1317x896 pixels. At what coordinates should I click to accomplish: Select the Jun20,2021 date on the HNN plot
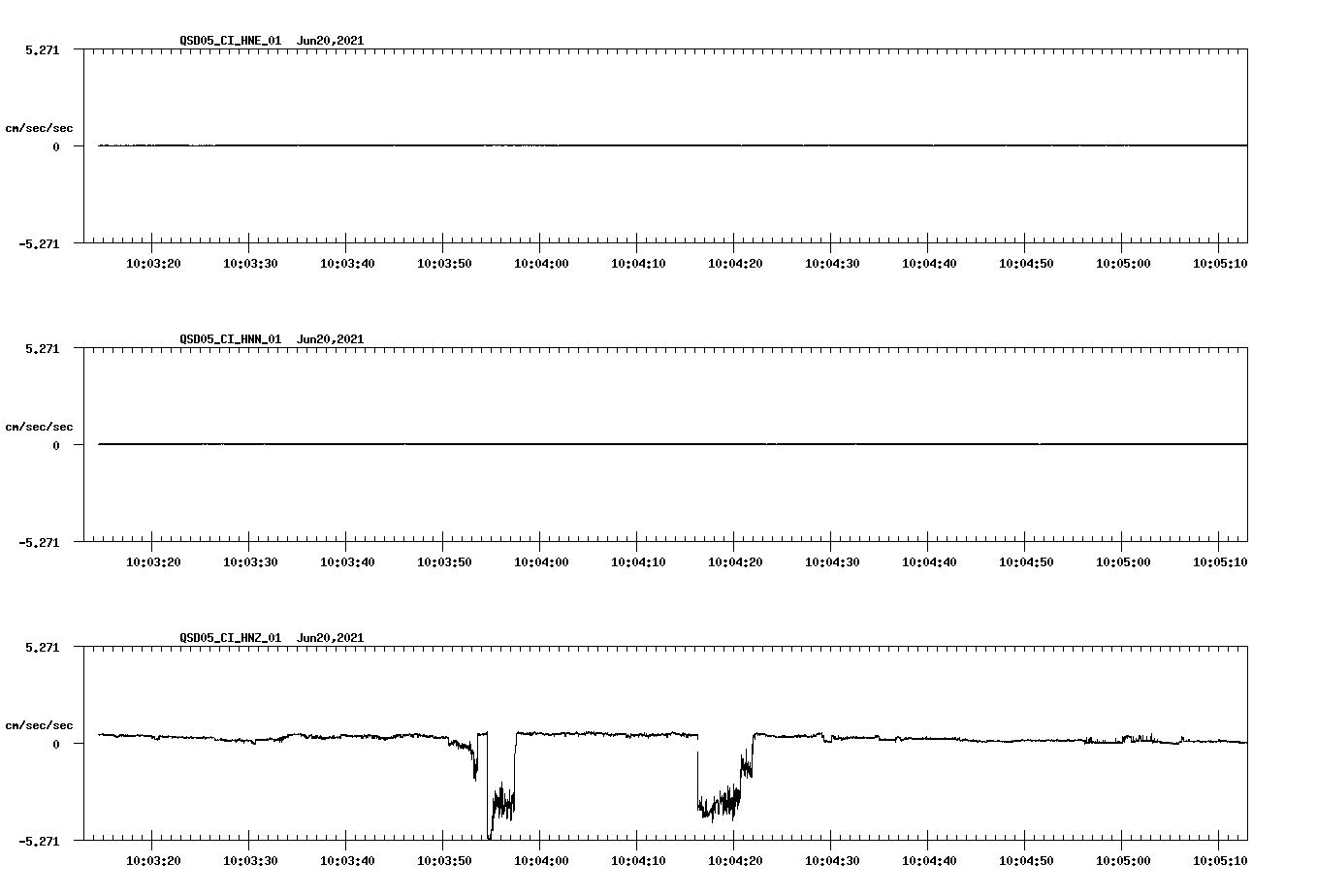(331, 339)
